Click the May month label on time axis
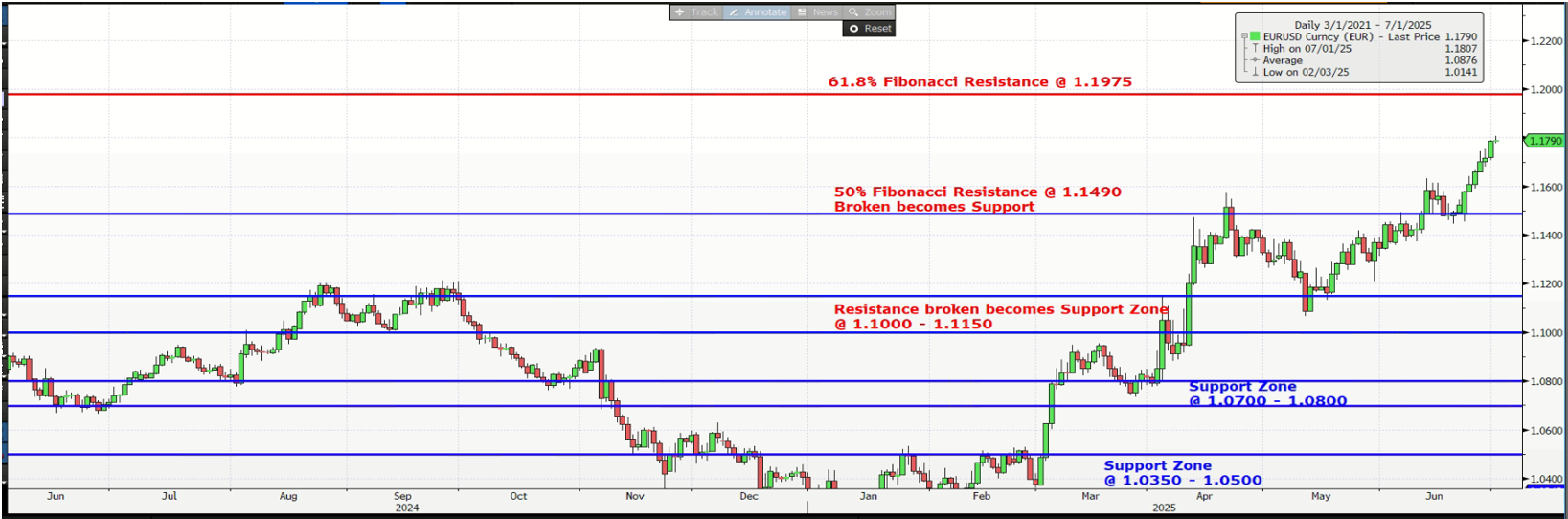 [1321, 496]
